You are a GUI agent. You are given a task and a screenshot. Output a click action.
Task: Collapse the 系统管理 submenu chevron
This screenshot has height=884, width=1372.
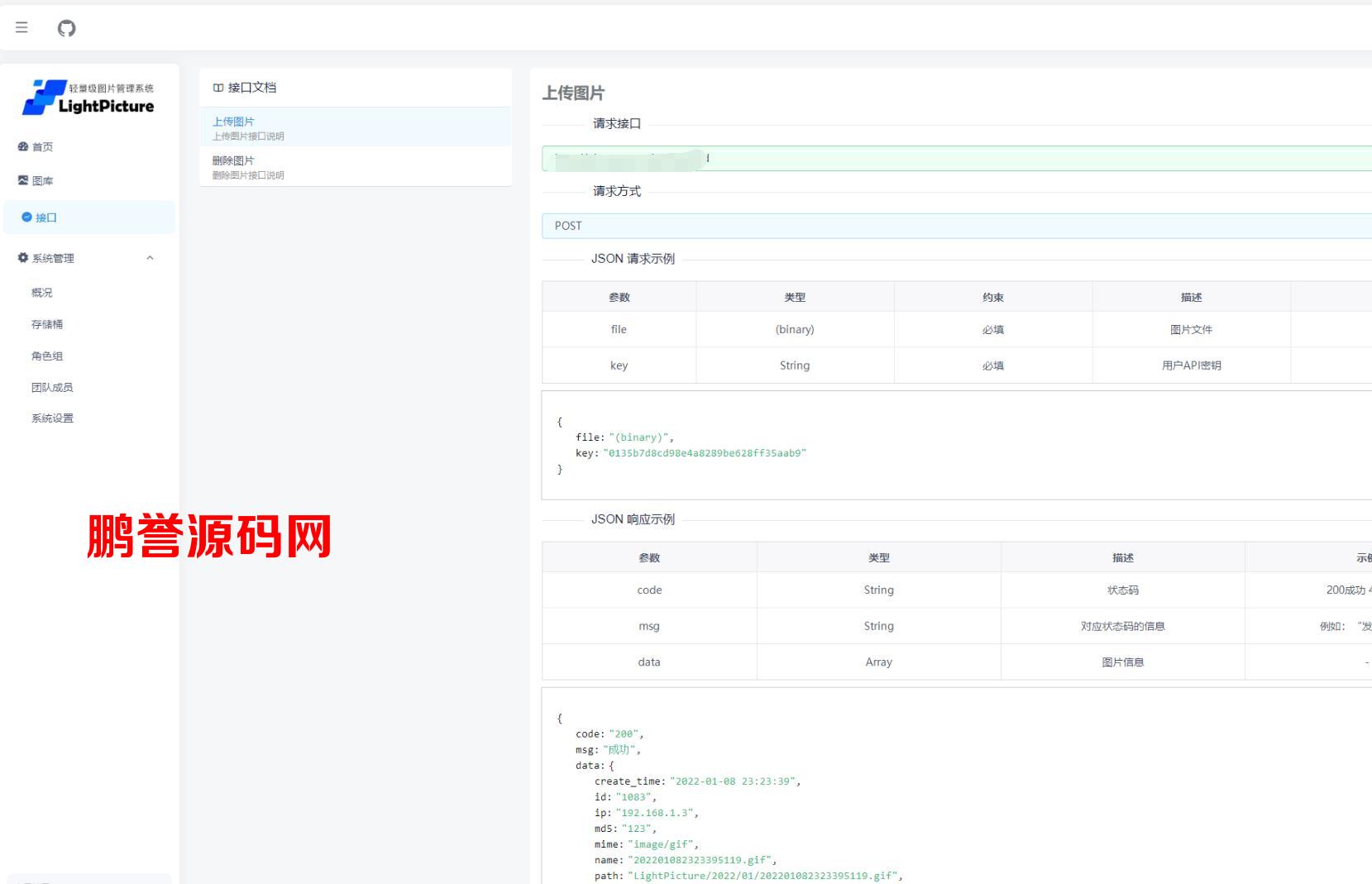tap(150, 258)
